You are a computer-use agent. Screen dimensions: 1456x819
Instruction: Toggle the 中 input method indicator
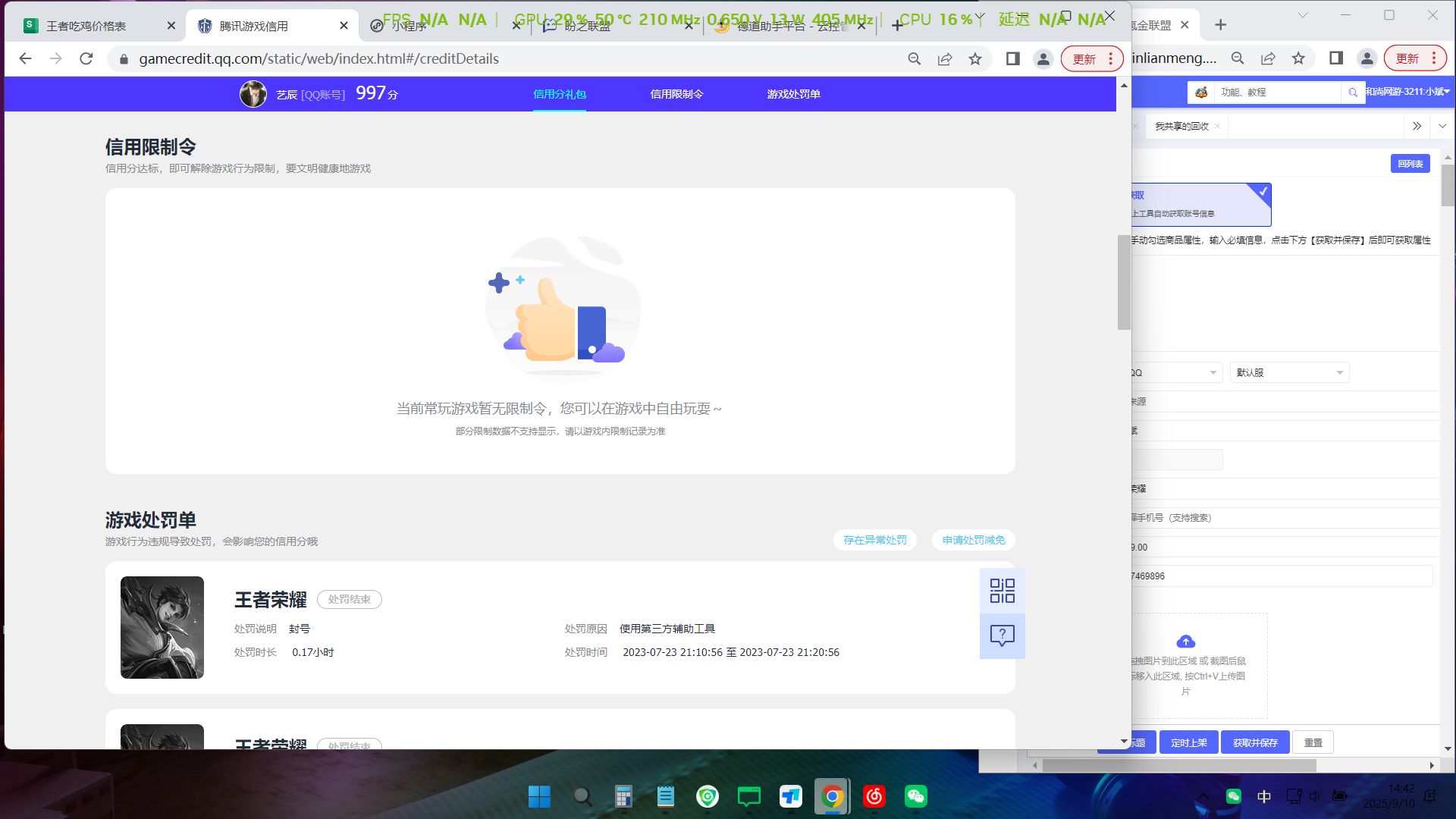pos(1264,796)
